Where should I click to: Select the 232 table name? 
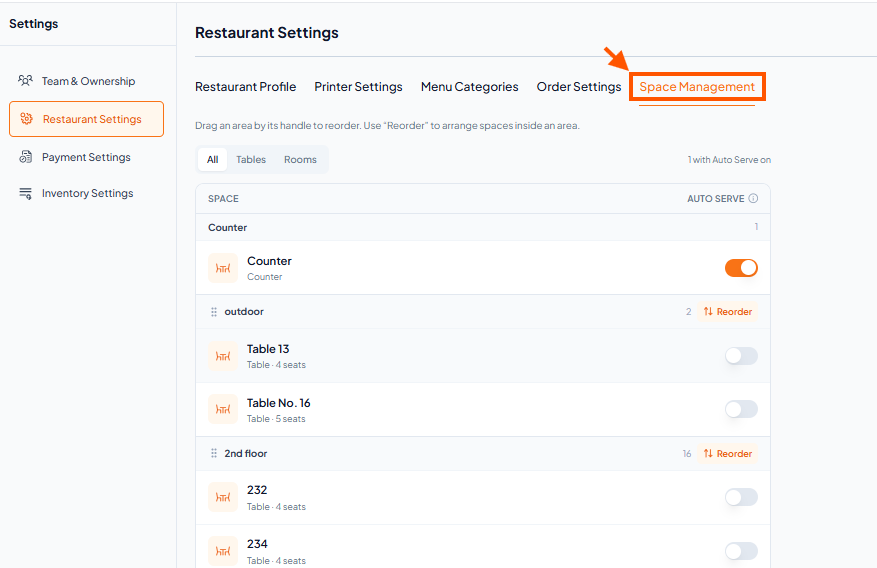[x=257, y=490]
